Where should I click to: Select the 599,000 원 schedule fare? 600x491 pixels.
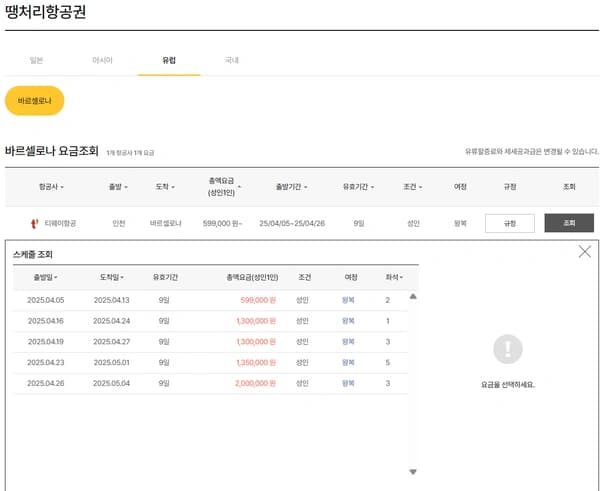(x=258, y=300)
